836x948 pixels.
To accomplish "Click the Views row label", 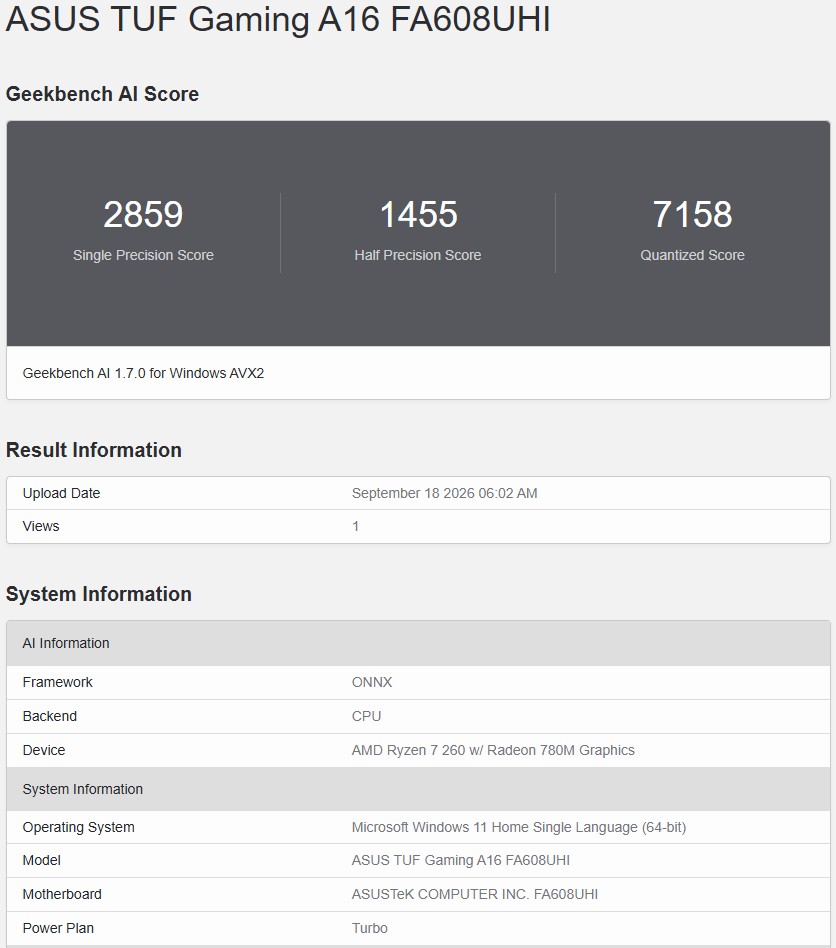I will click(x=41, y=526).
